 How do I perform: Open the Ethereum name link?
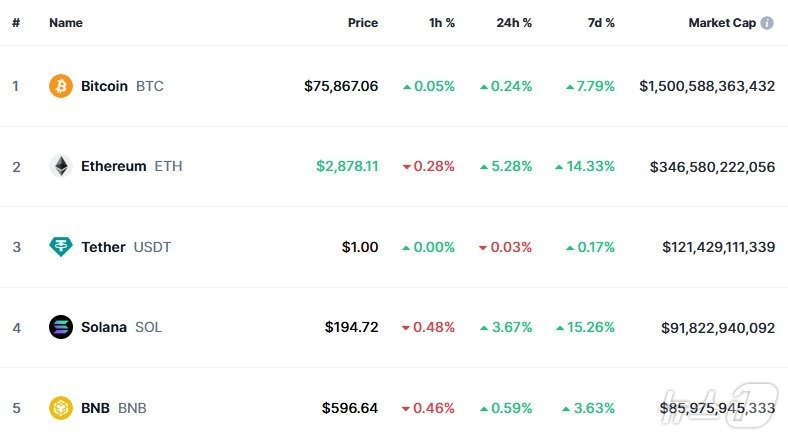[113, 166]
